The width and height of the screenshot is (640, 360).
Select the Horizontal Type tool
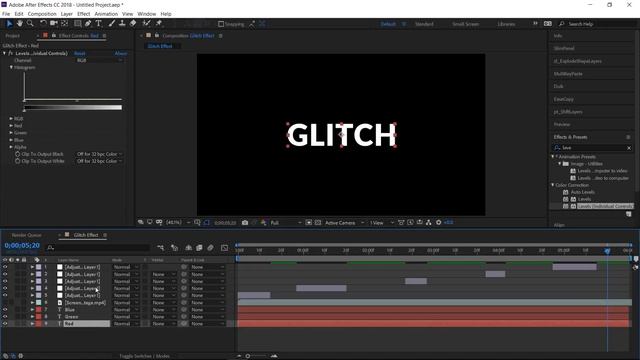[98, 24]
